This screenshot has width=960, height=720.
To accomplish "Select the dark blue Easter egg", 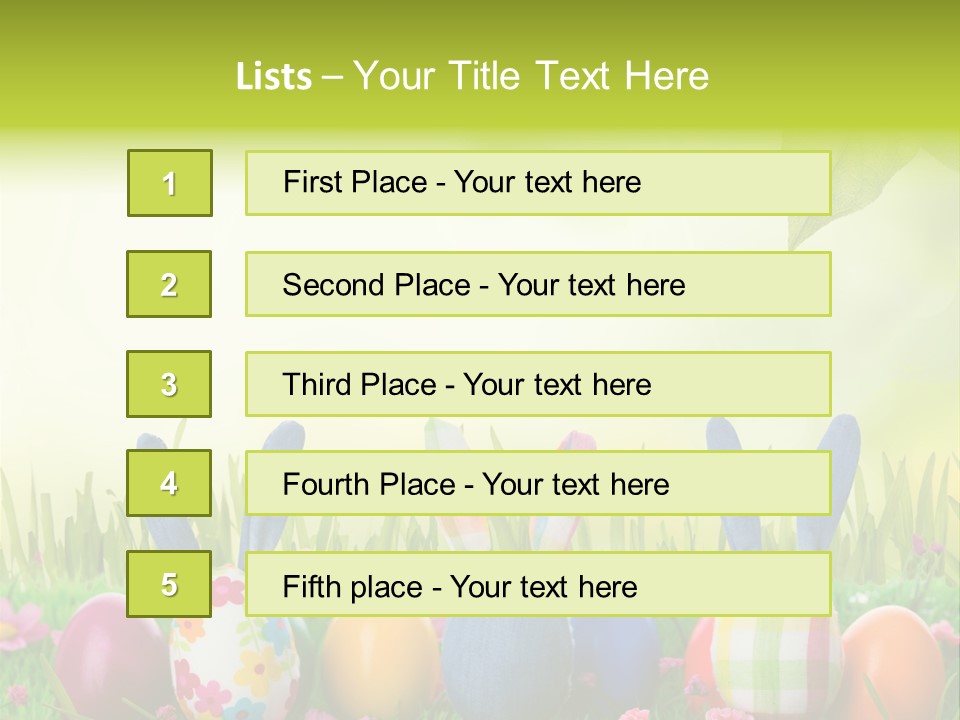I will (507, 667).
